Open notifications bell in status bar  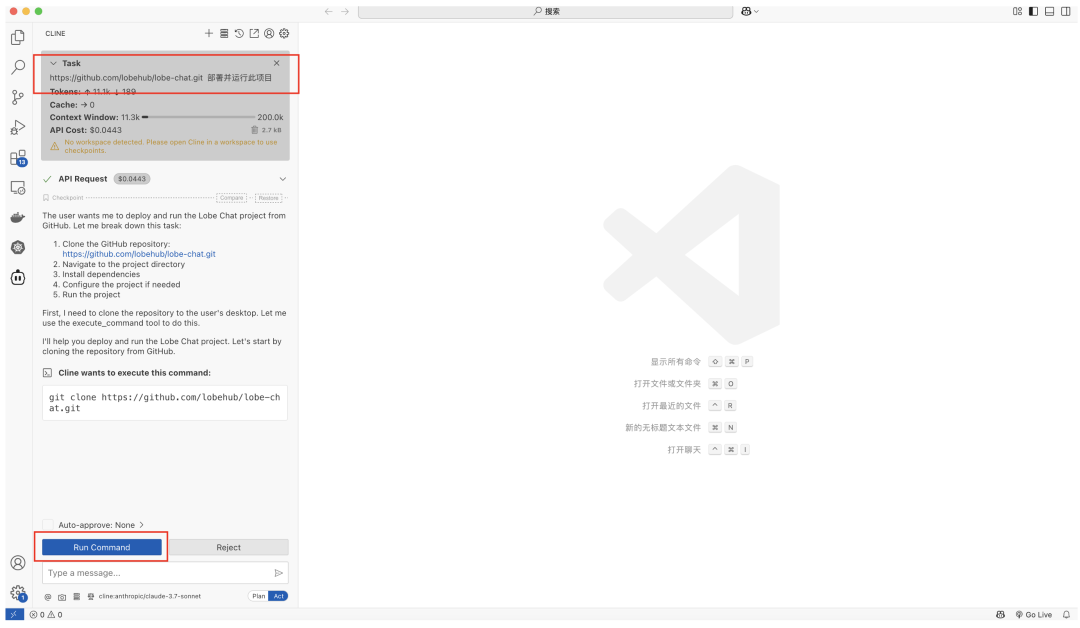coord(1066,614)
